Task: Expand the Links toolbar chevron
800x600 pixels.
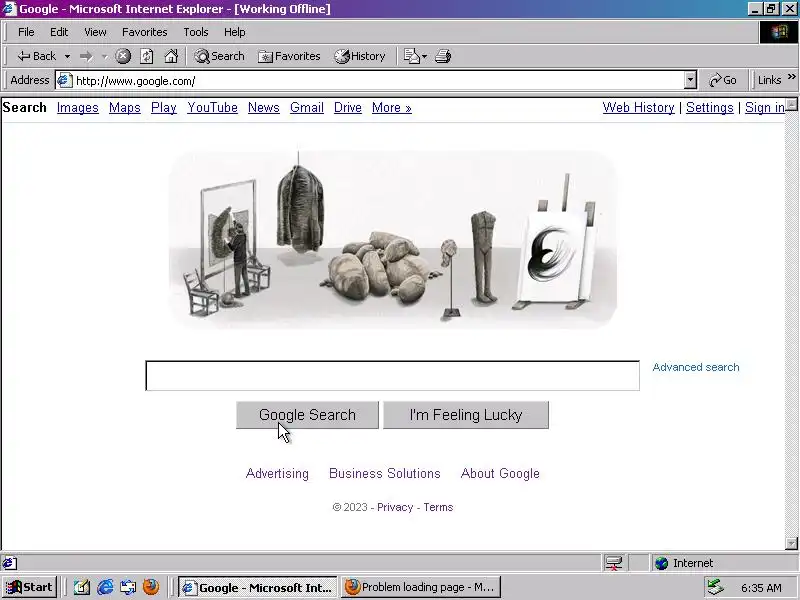Action: click(x=791, y=77)
